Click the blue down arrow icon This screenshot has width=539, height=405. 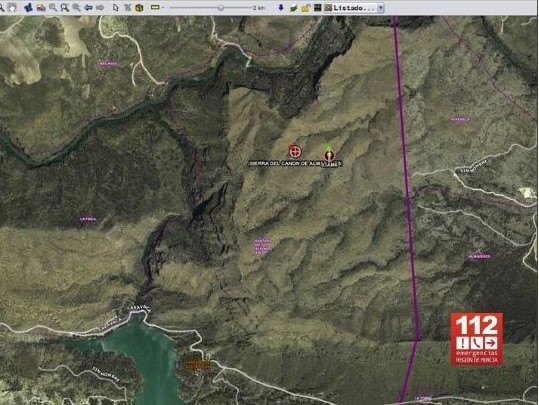[x=281, y=7]
